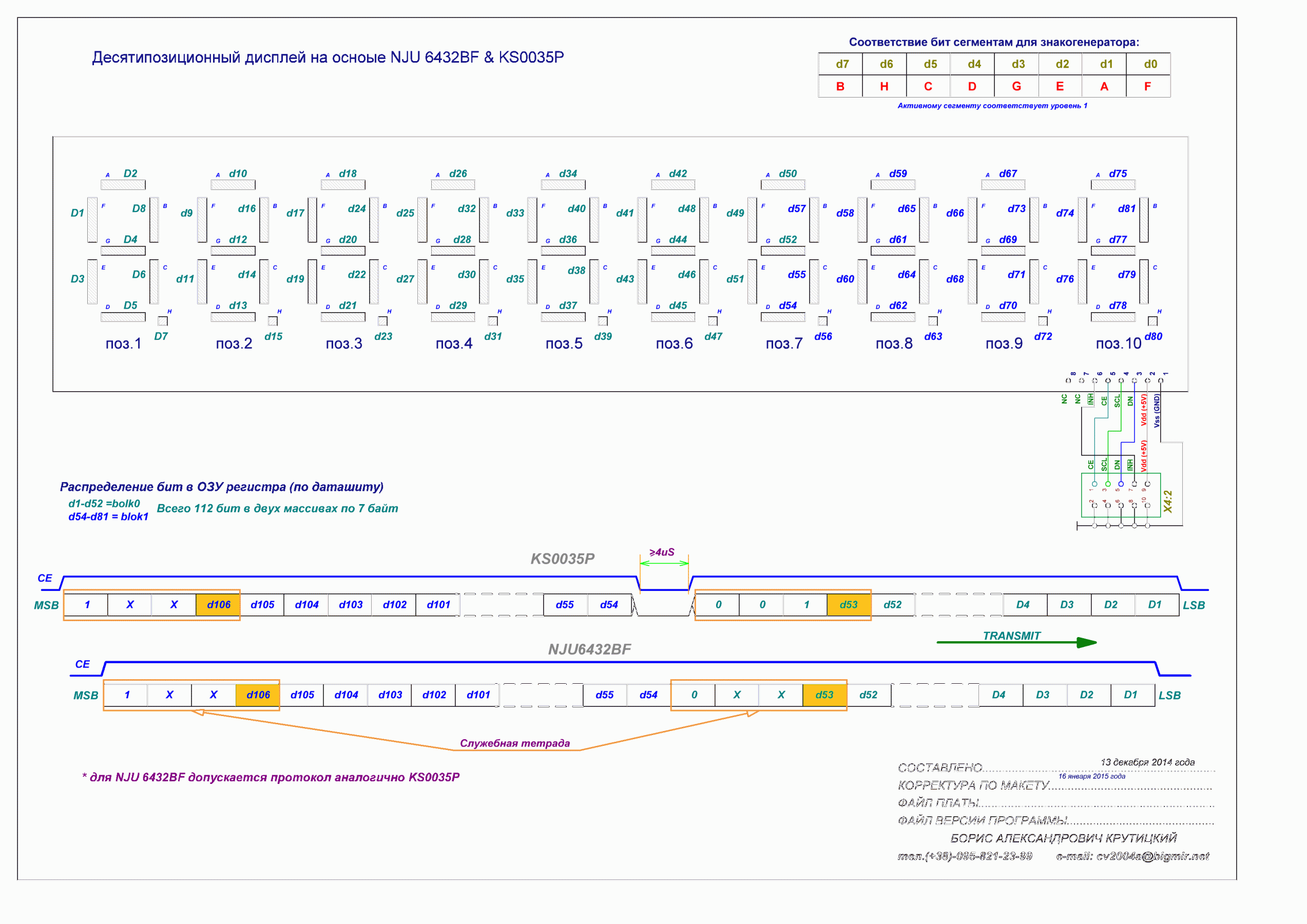Click the "Служебная тетрада" callout label
Screen dimensions: 1307x924
514,743
